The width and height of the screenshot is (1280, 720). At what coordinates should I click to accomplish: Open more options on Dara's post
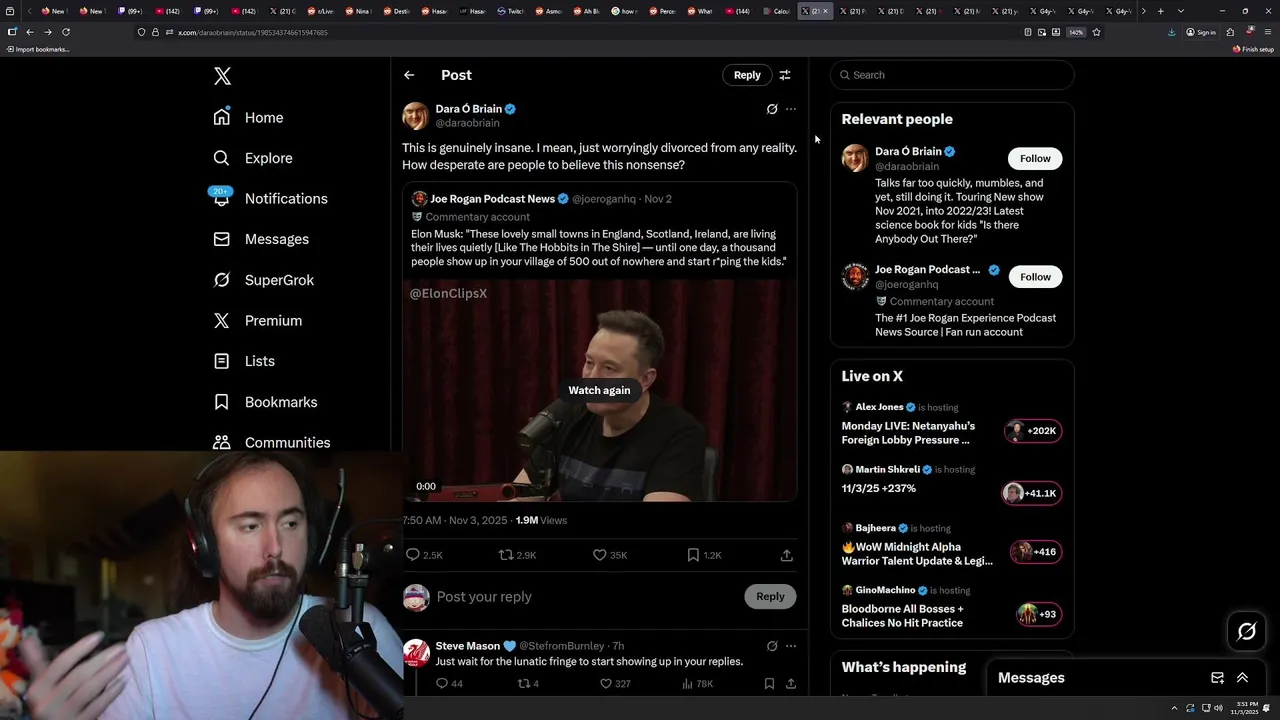tap(791, 109)
